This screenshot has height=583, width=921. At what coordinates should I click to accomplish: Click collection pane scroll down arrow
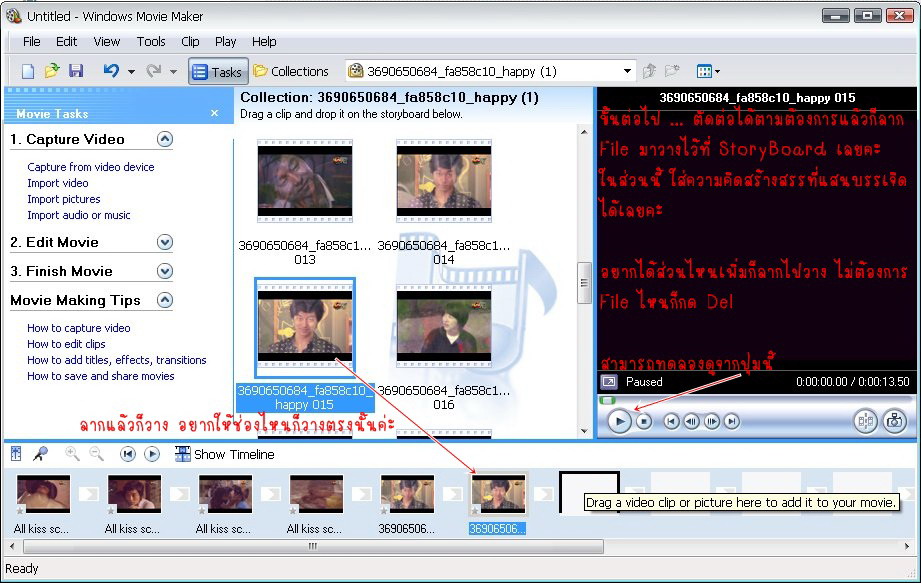[x=584, y=430]
